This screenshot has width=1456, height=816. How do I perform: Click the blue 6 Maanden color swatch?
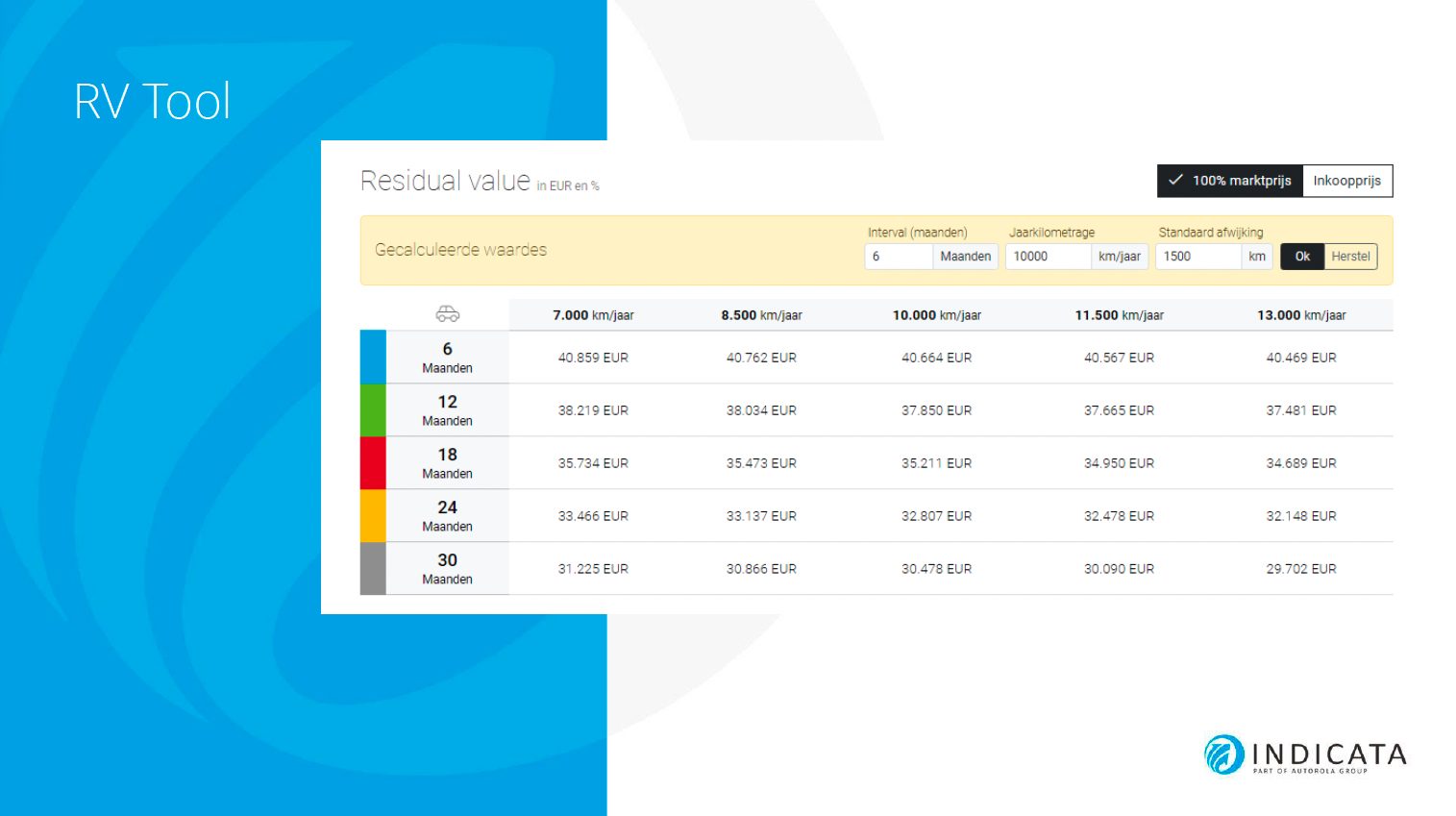pos(373,358)
